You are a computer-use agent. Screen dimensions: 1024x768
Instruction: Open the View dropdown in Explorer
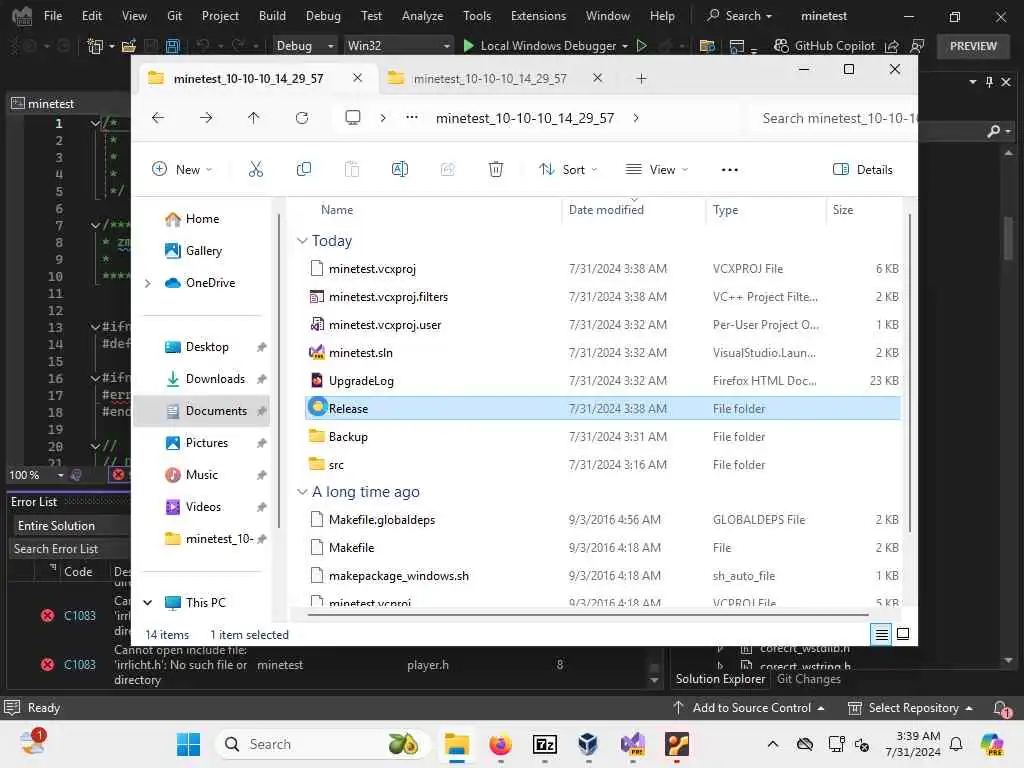pos(656,170)
